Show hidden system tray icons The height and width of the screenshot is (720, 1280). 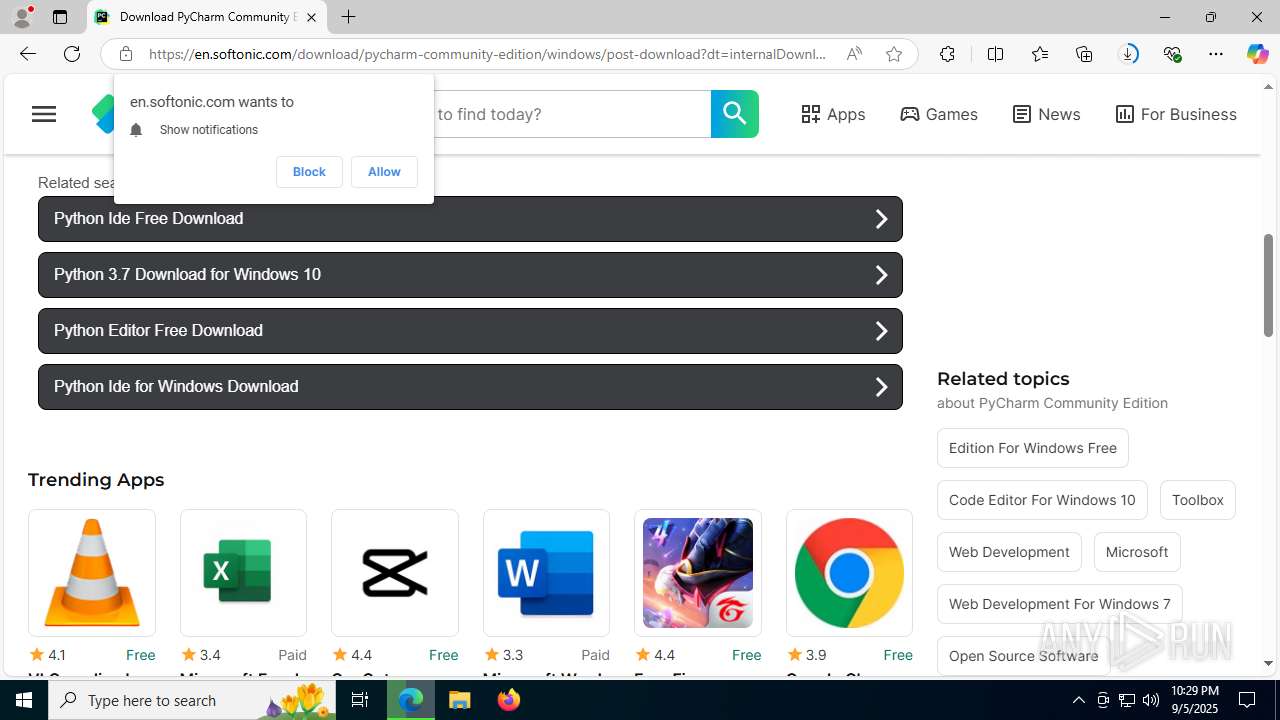[x=1078, y=700]
